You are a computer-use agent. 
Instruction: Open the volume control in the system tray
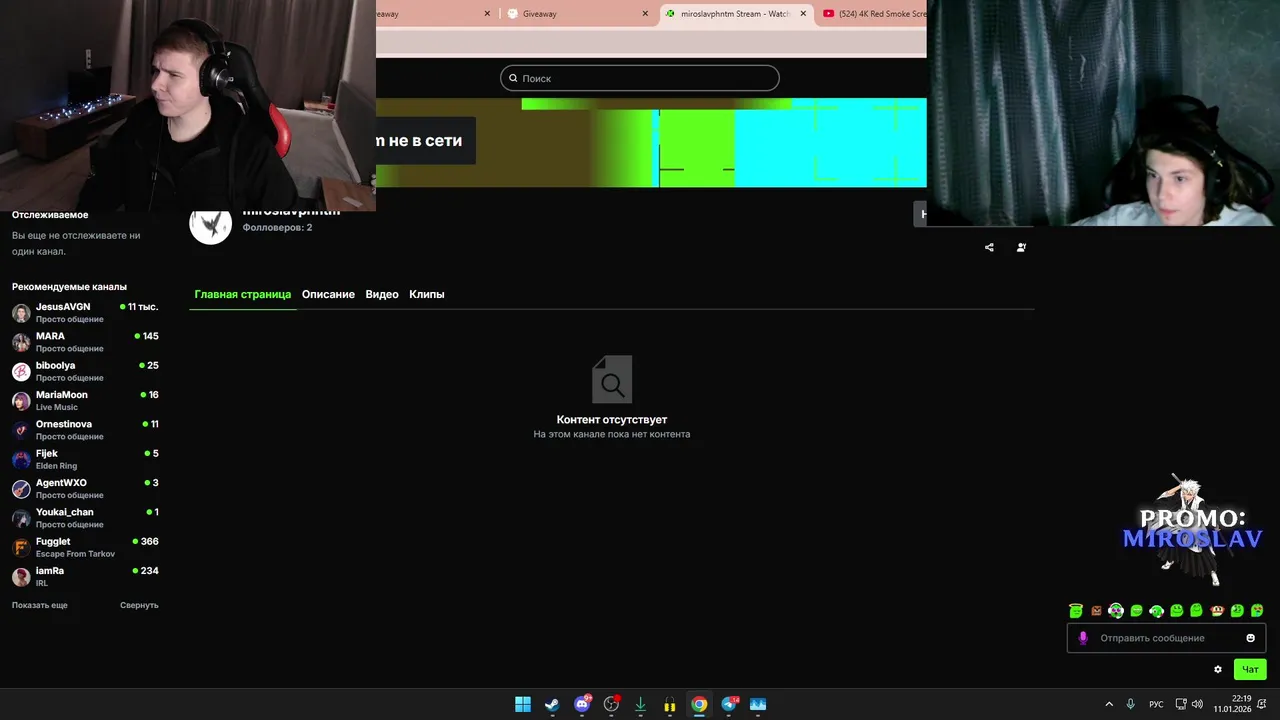tap(1198, 704)
